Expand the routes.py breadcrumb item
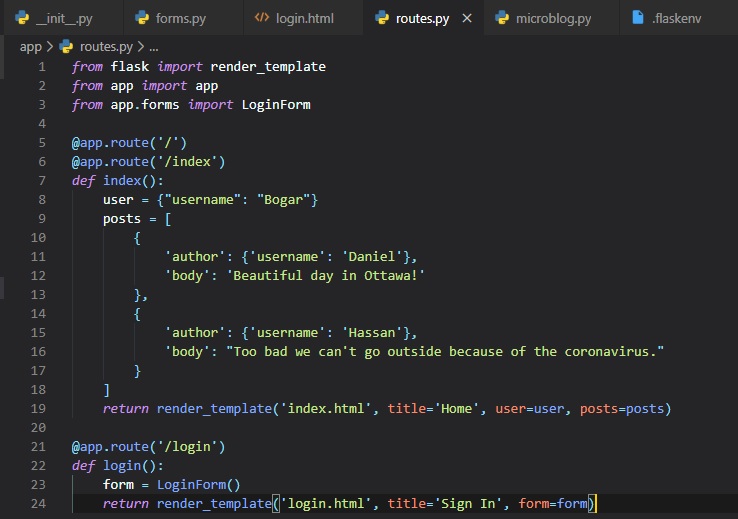 (x=104, y=46)
